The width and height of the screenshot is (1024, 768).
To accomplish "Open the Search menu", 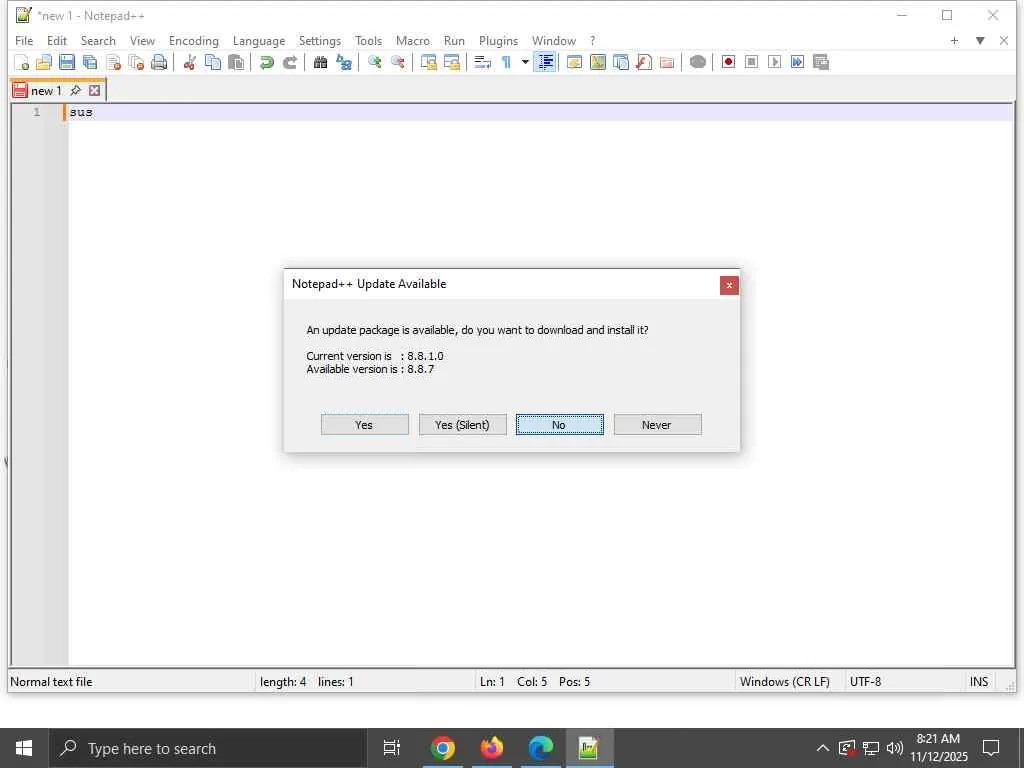I will (98, 40).
